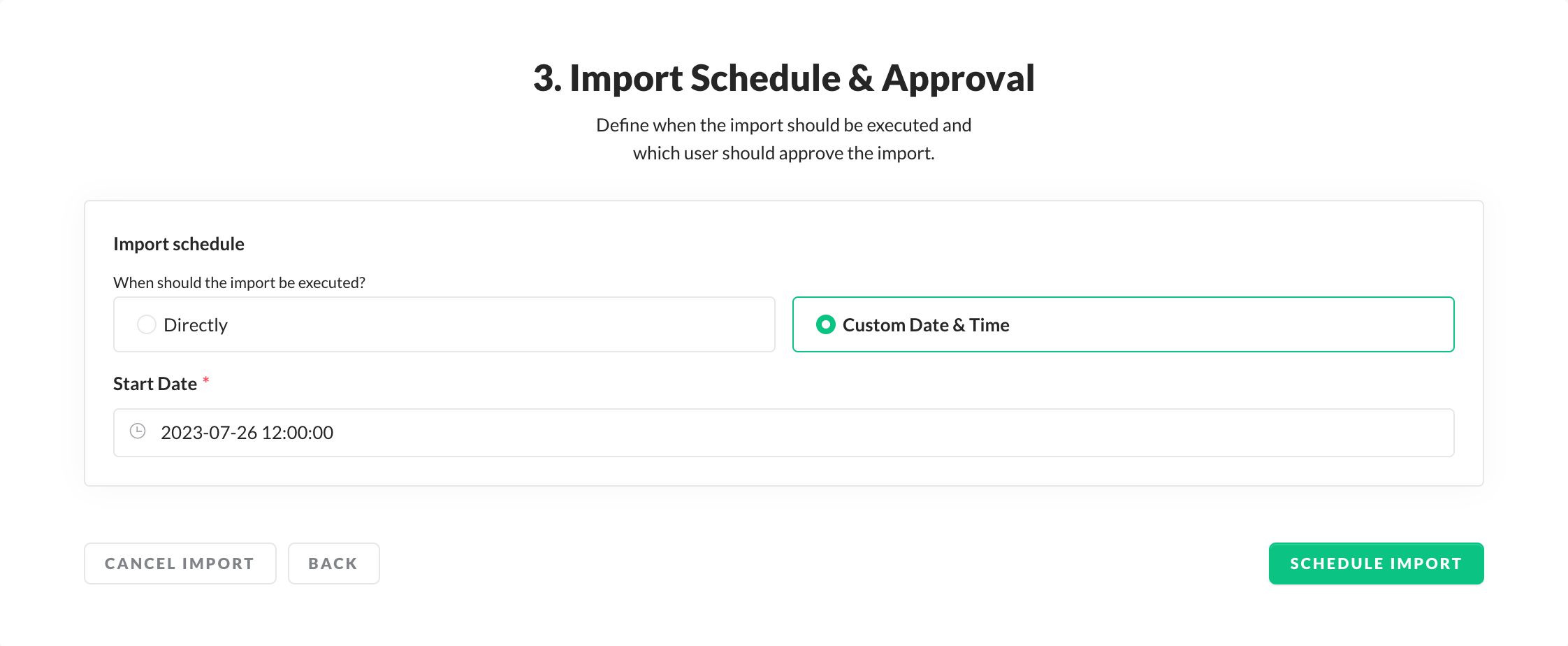Click the word "Approval" in the heading
1568x646 pixels.
958,78
